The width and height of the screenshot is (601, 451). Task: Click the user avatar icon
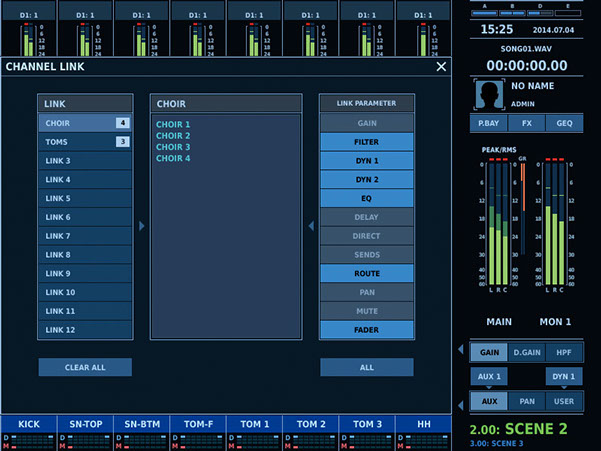pos(490,96)
